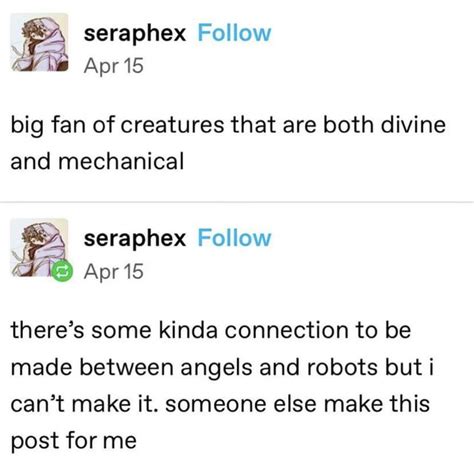Open seraphex avatar on the reblogged post
Screen dimensions: 474x469
(x=39, y=247)
